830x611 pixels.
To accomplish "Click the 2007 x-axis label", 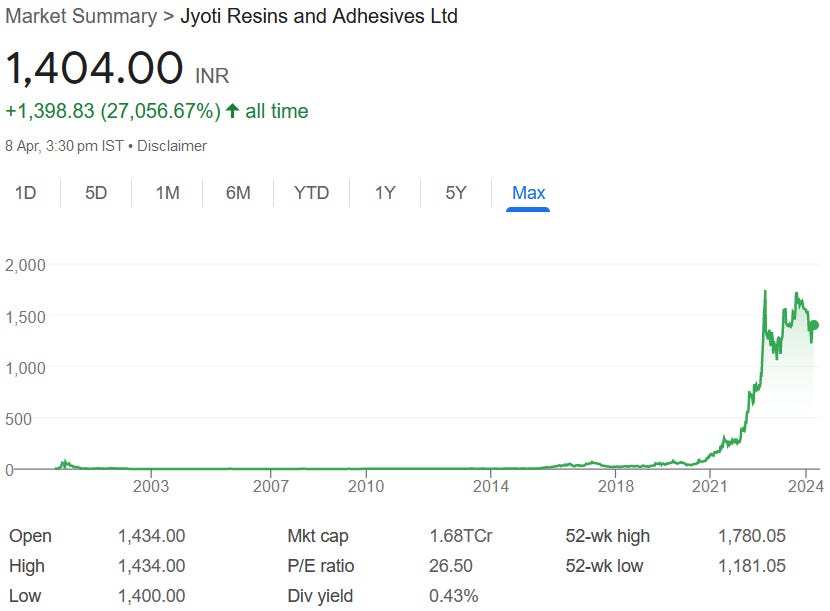I will click(x=270, y=486).
